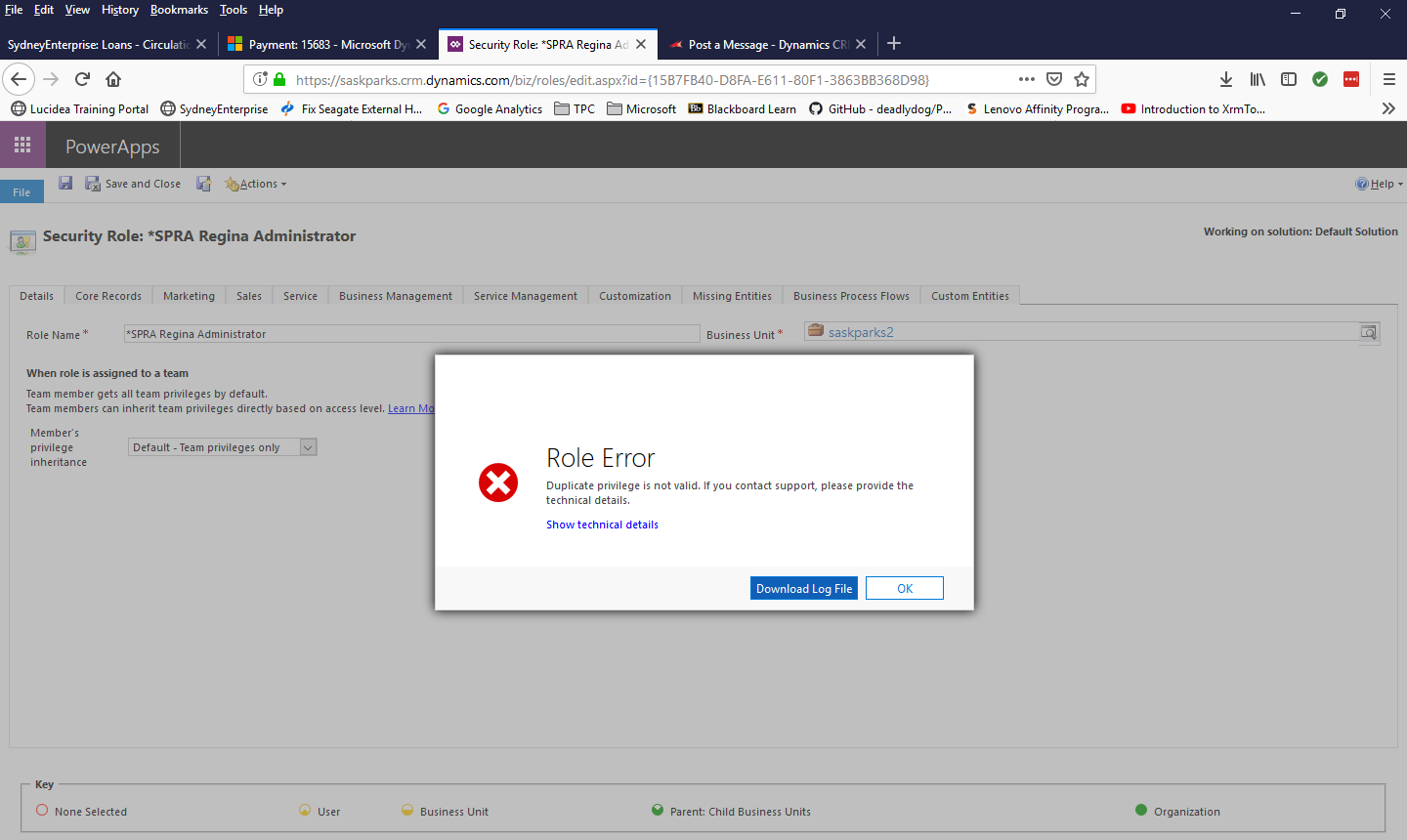Open Member's privilege inheritance dropdown
Image resolution: width=1407 pixels, height=840 pixels.
(x=223, y=447)
